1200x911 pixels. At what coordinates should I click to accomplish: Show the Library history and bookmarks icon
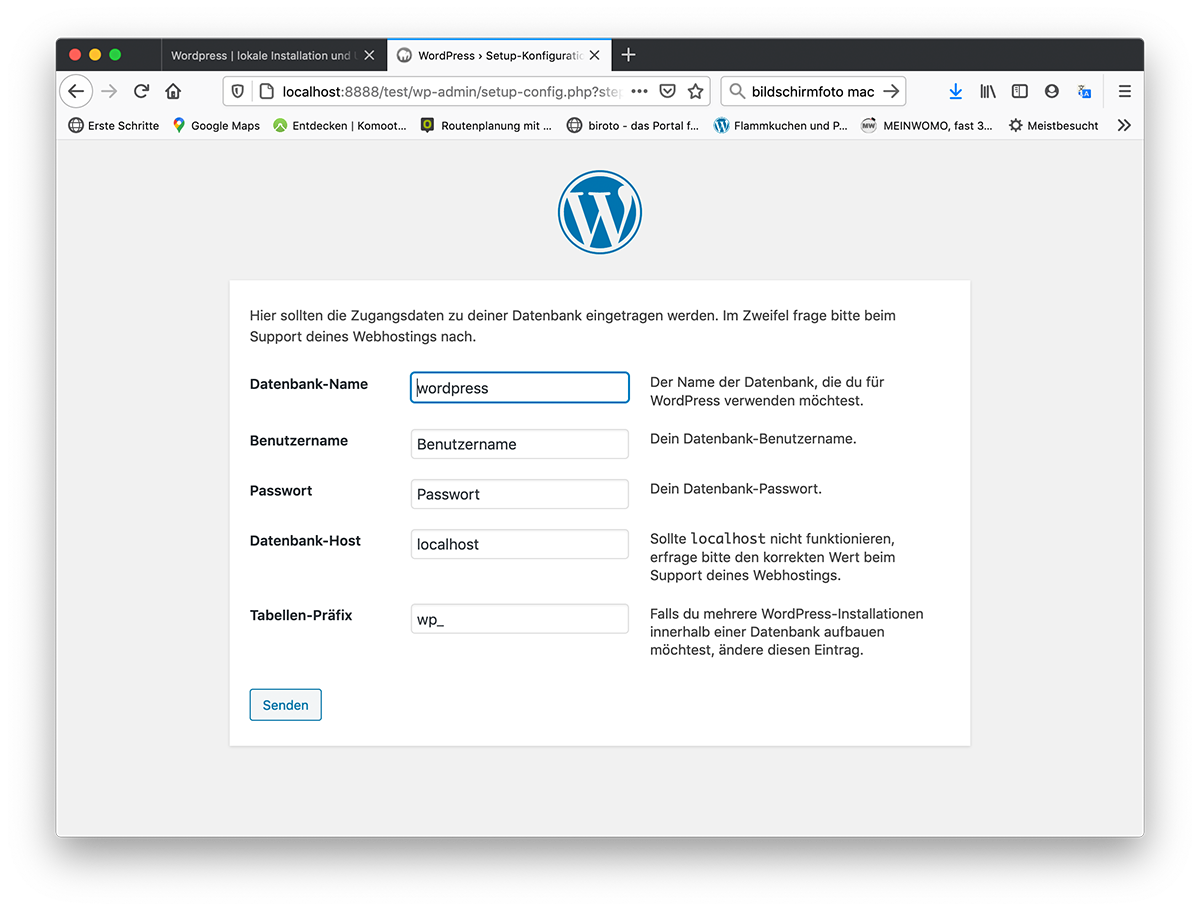[988, 91]
